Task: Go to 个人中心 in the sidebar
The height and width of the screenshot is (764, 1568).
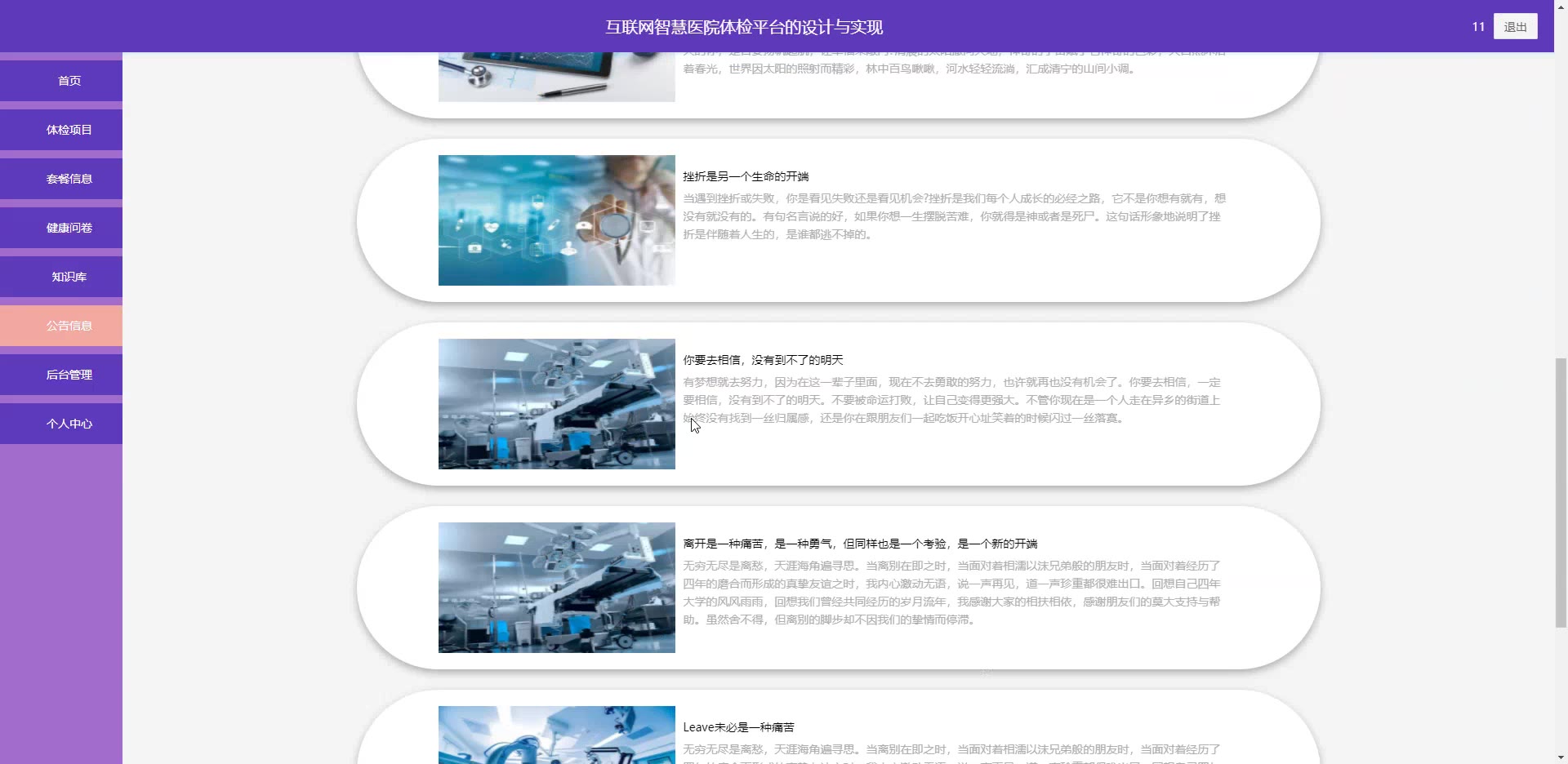Action: click(x=61, y=424)
